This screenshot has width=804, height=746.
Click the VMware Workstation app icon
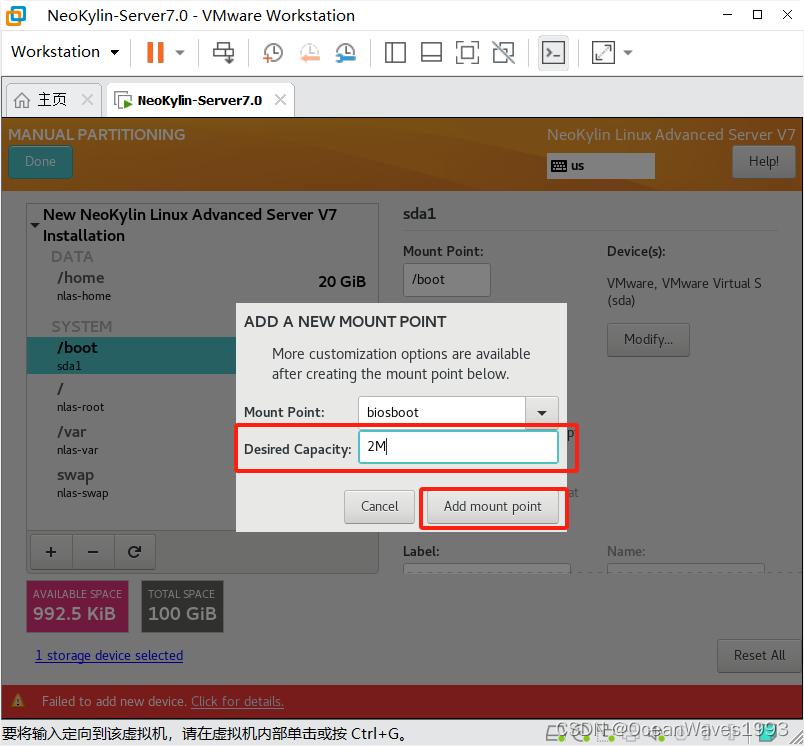16,15
